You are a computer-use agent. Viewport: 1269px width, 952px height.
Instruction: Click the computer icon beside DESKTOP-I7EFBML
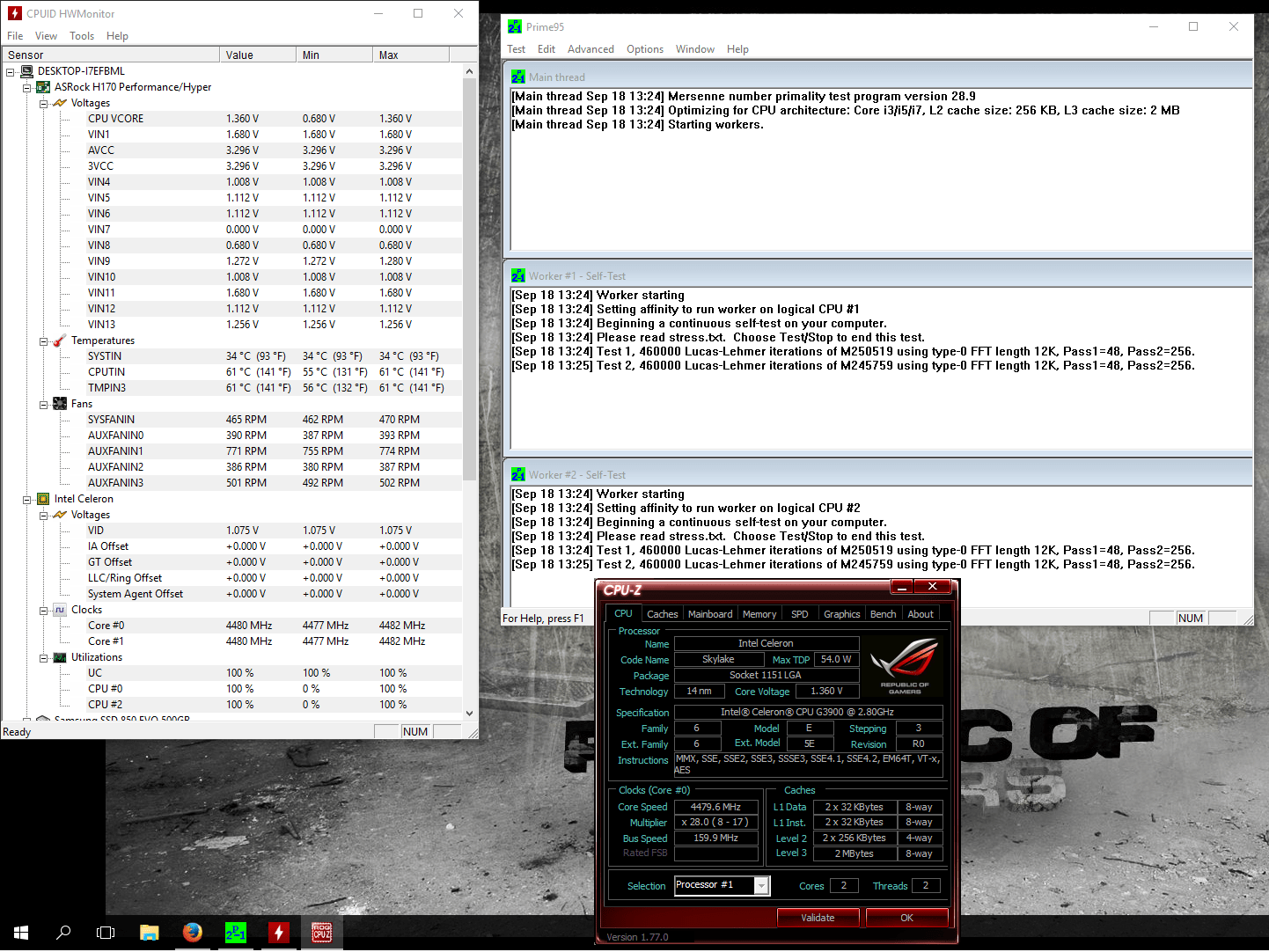coord(26,71)
